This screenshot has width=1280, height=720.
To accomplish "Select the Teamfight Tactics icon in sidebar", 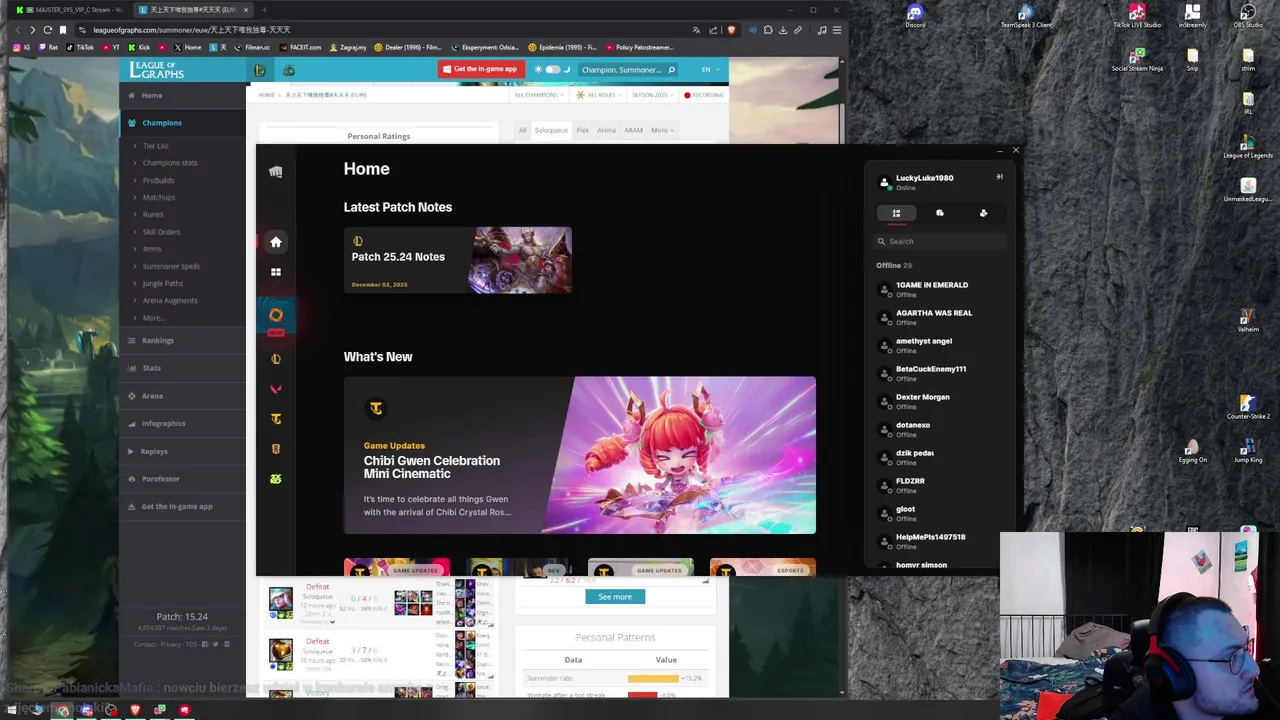I will click(x=276, y=419).
